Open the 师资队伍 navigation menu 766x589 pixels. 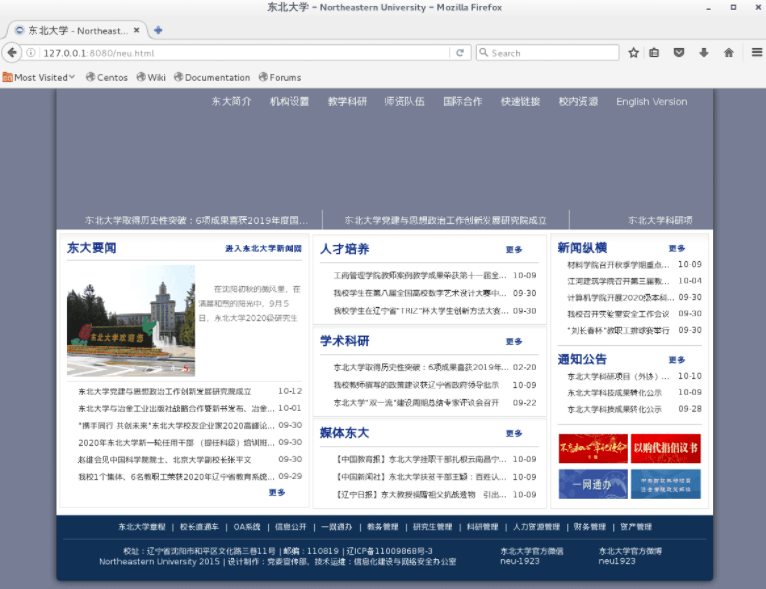[404, 102]
